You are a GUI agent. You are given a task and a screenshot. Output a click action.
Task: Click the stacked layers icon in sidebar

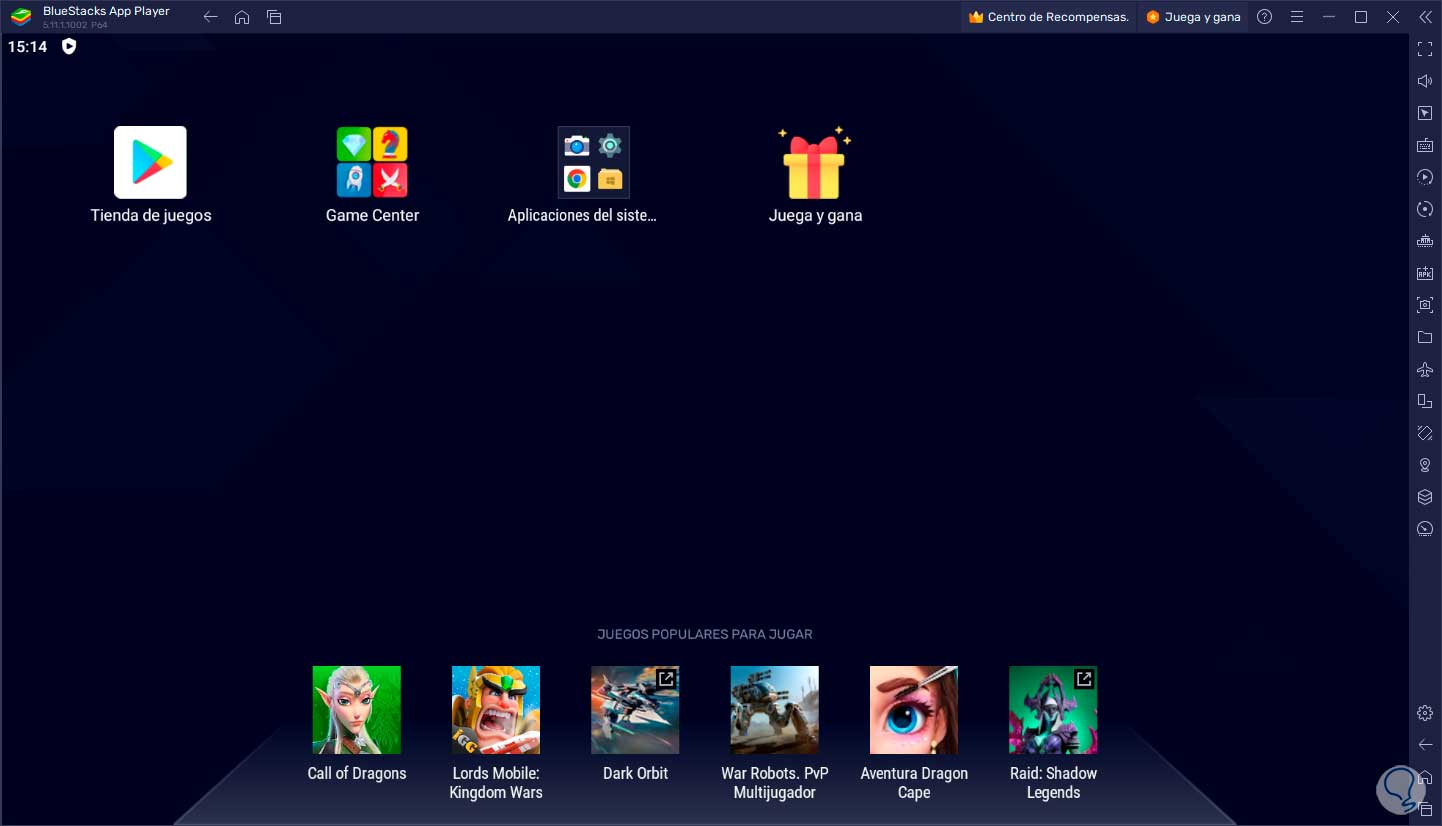tap(1425, 497)
